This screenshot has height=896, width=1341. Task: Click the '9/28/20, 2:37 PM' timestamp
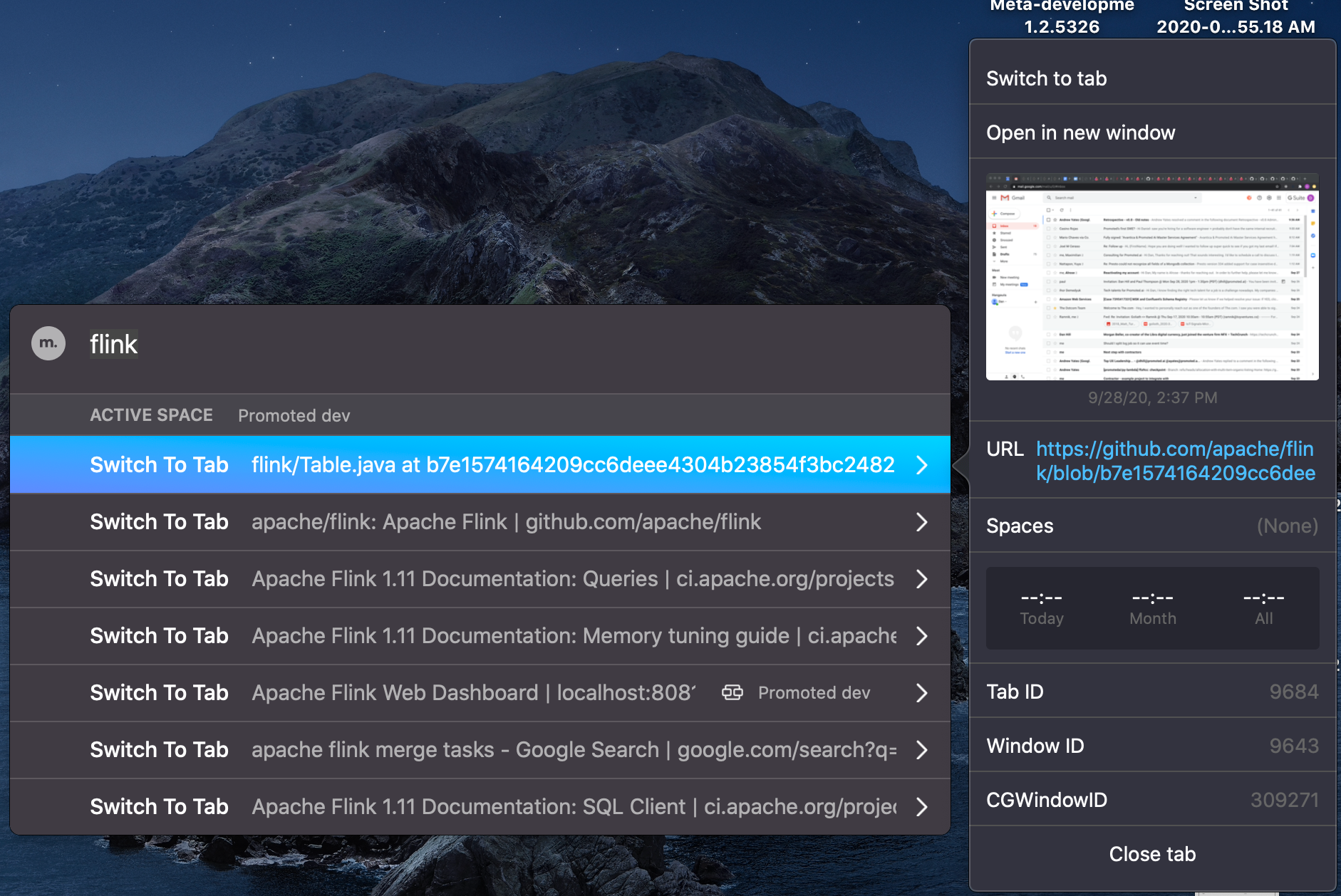pyautogui.click(x=1152, y=397)
